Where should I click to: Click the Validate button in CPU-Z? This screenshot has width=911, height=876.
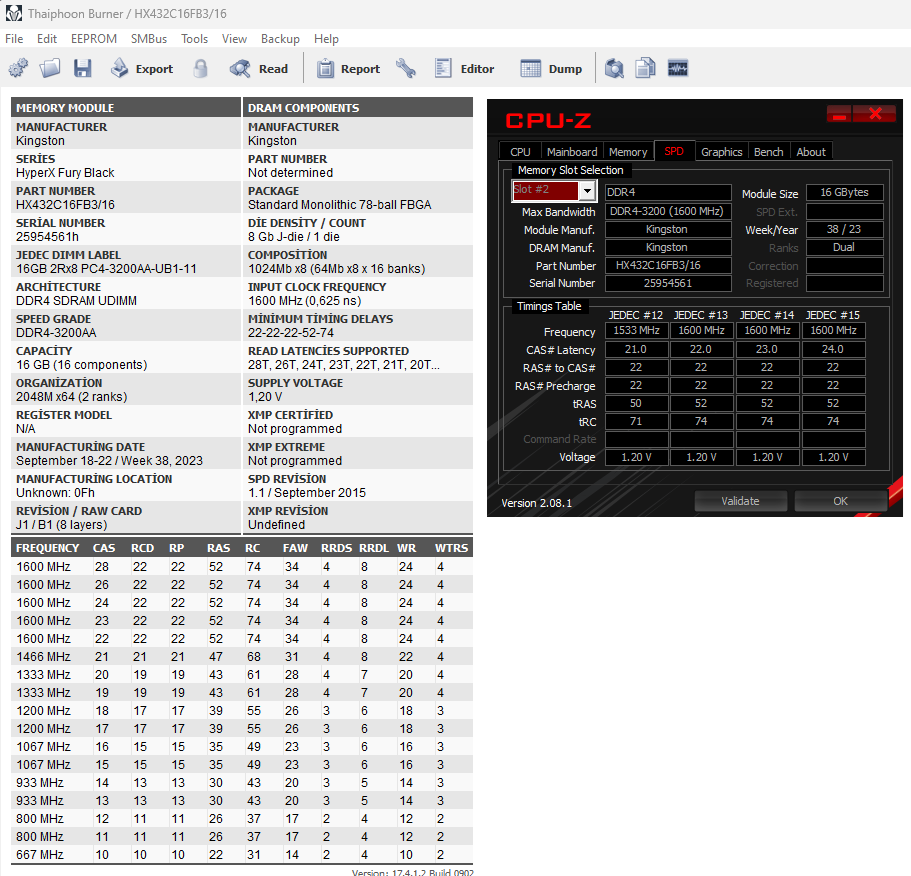740,501
